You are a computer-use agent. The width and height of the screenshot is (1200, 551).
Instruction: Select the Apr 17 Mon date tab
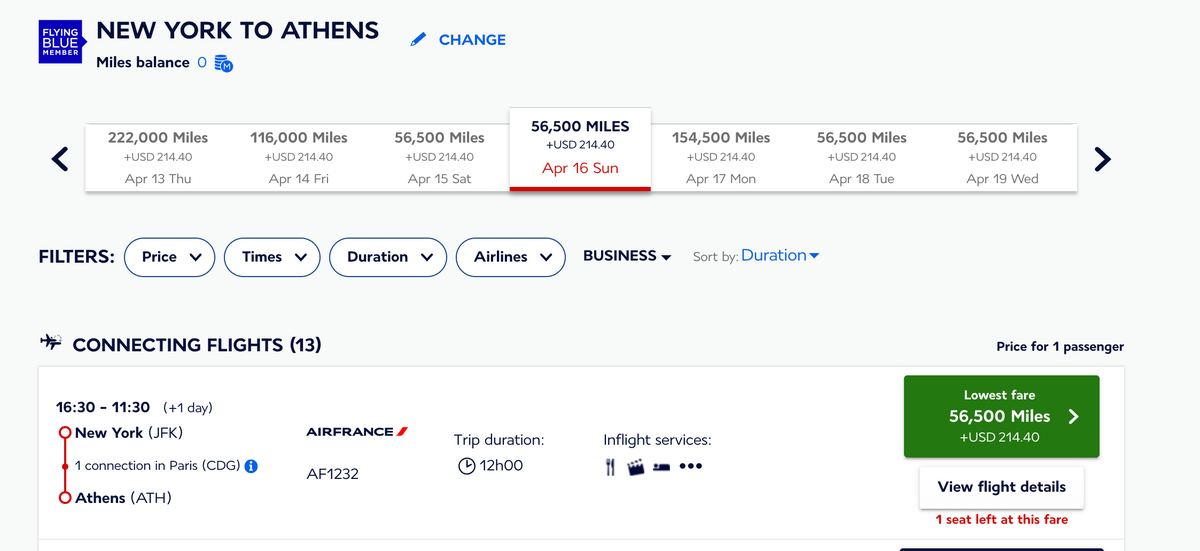(720, 158)
